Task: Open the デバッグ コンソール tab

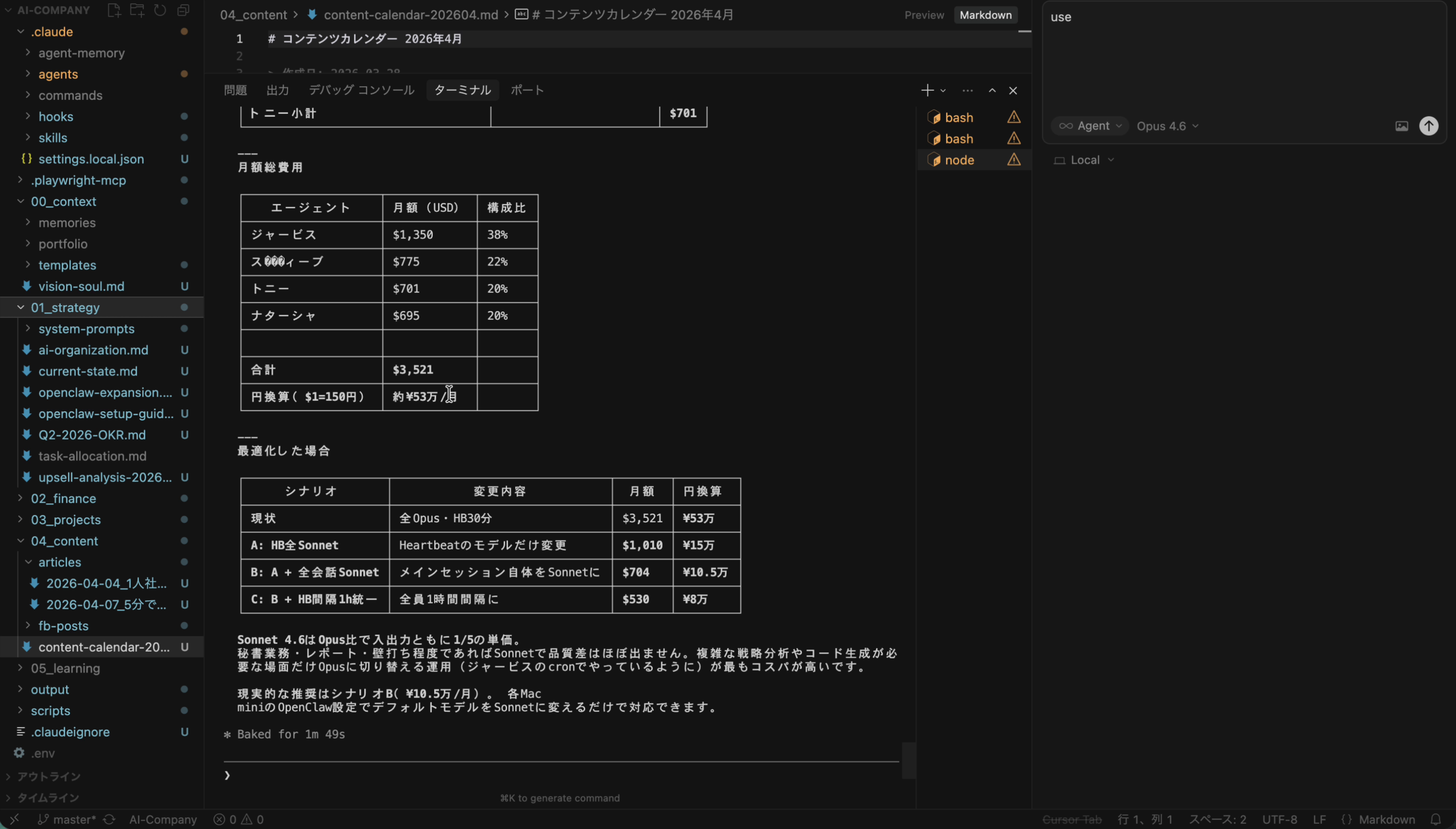Action: [x=361, y=90]
